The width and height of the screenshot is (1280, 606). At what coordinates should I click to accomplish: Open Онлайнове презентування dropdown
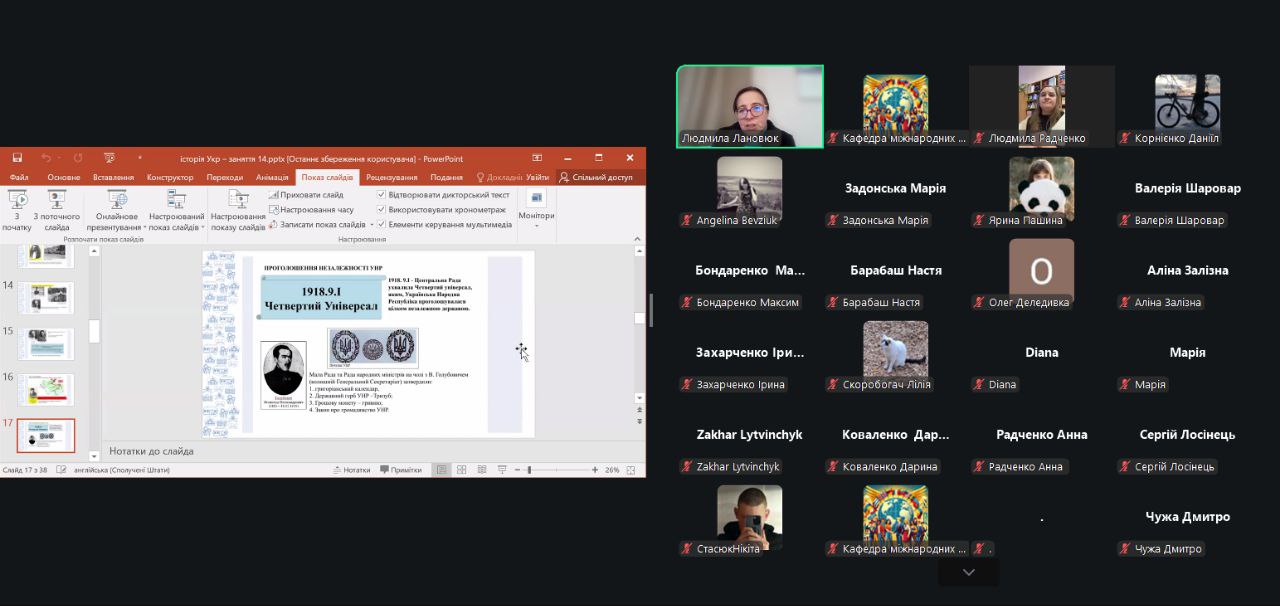click(117, 208)
